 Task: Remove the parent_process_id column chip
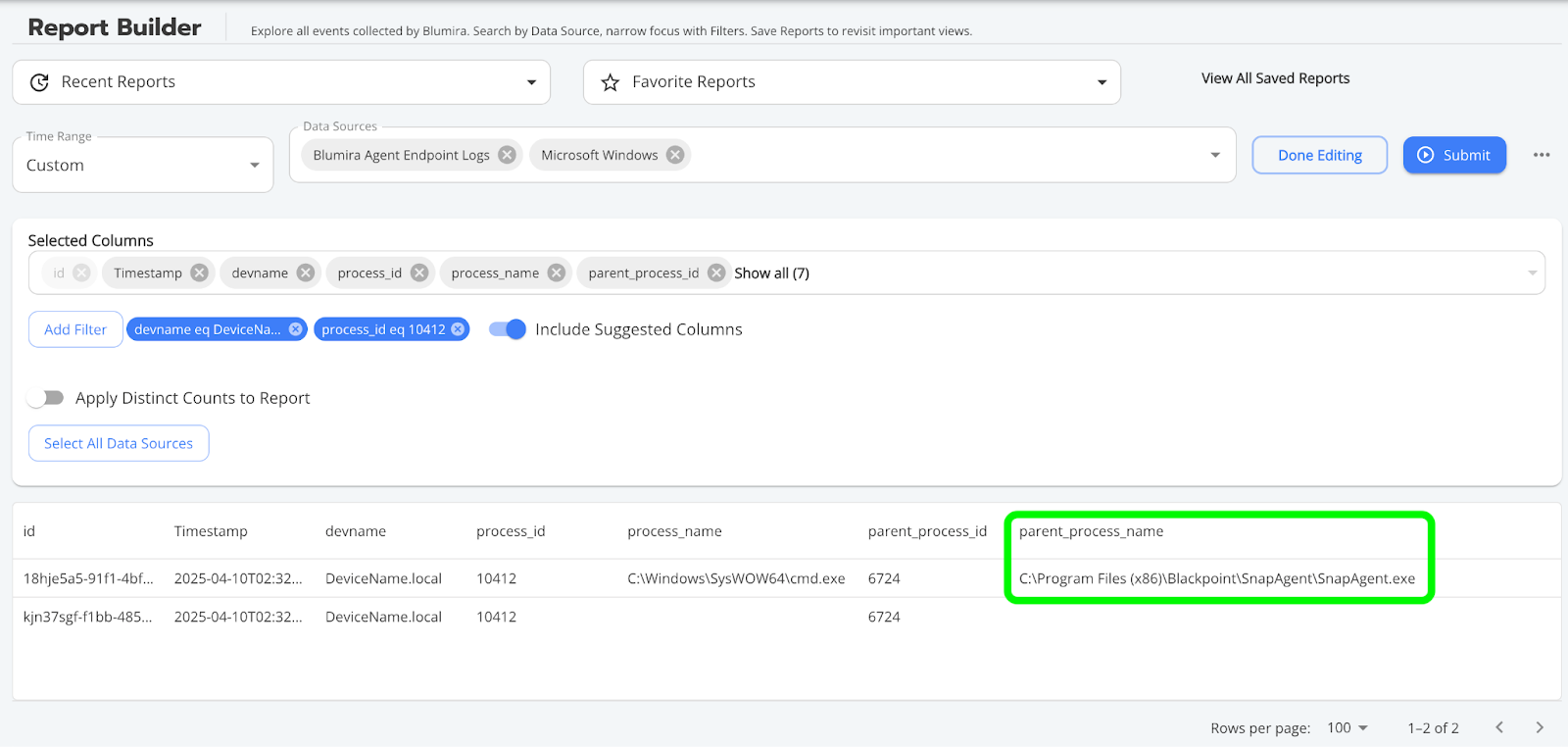point(716,273)
